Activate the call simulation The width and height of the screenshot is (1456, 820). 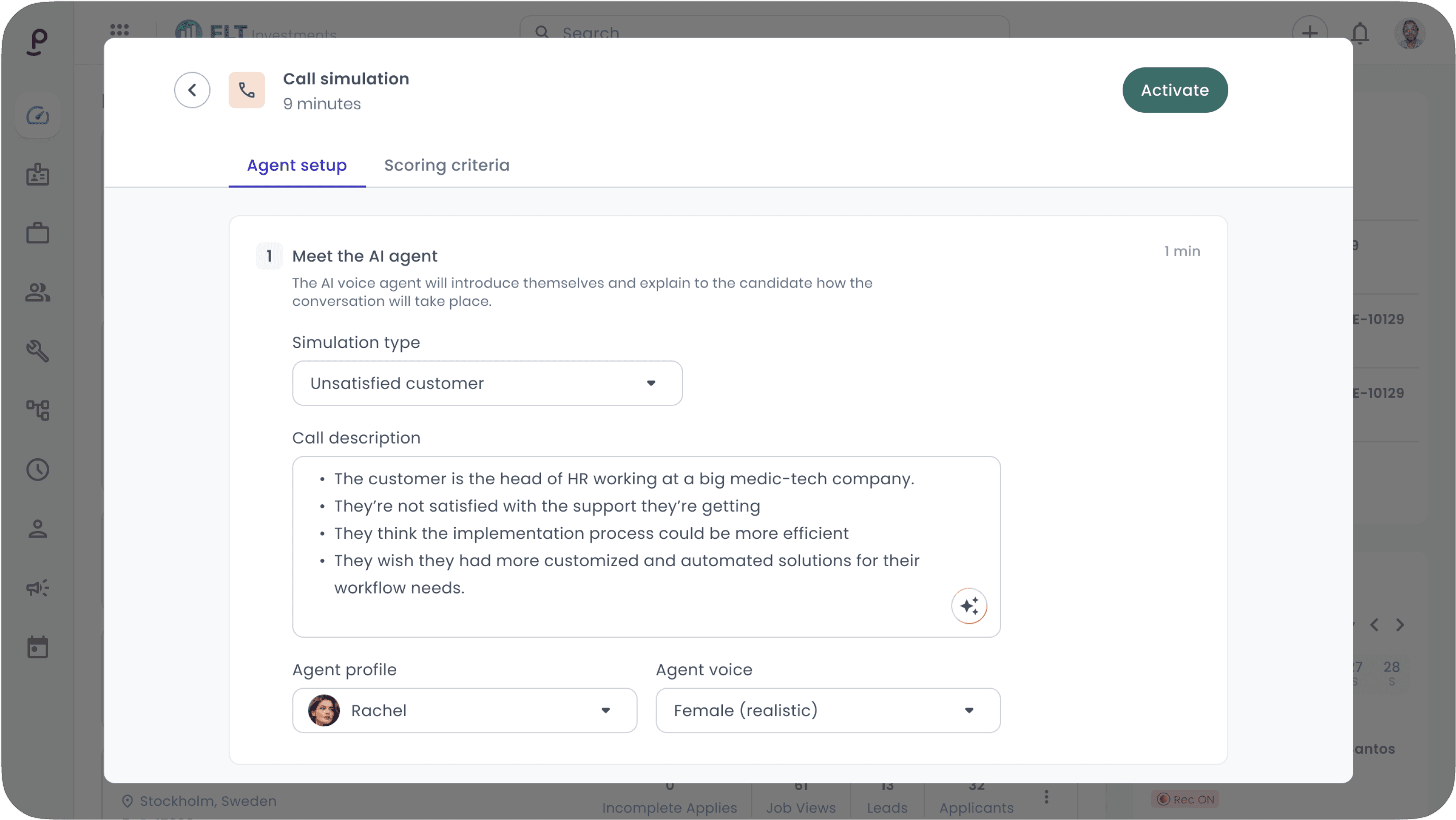coord(1175,90)
